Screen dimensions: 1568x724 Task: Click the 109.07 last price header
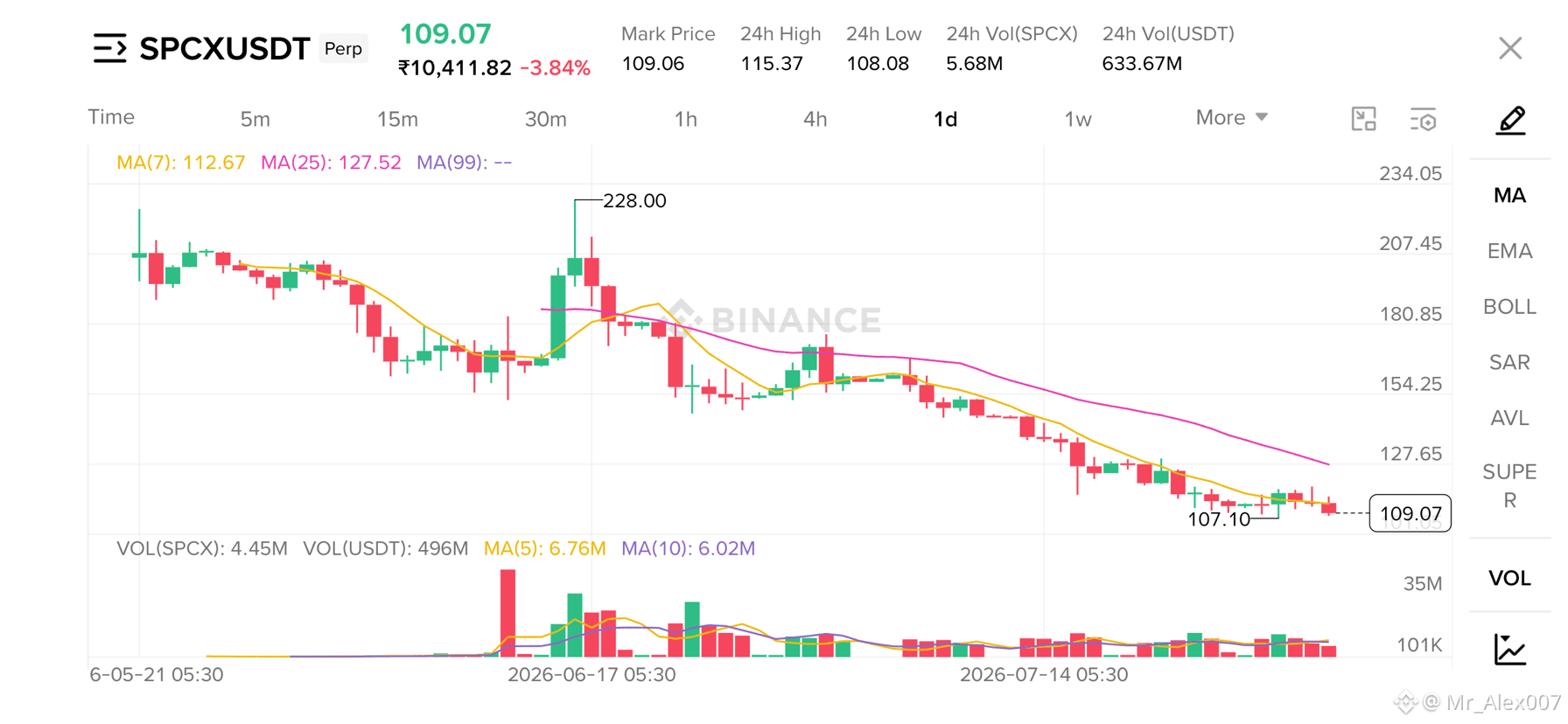(445, 34)
